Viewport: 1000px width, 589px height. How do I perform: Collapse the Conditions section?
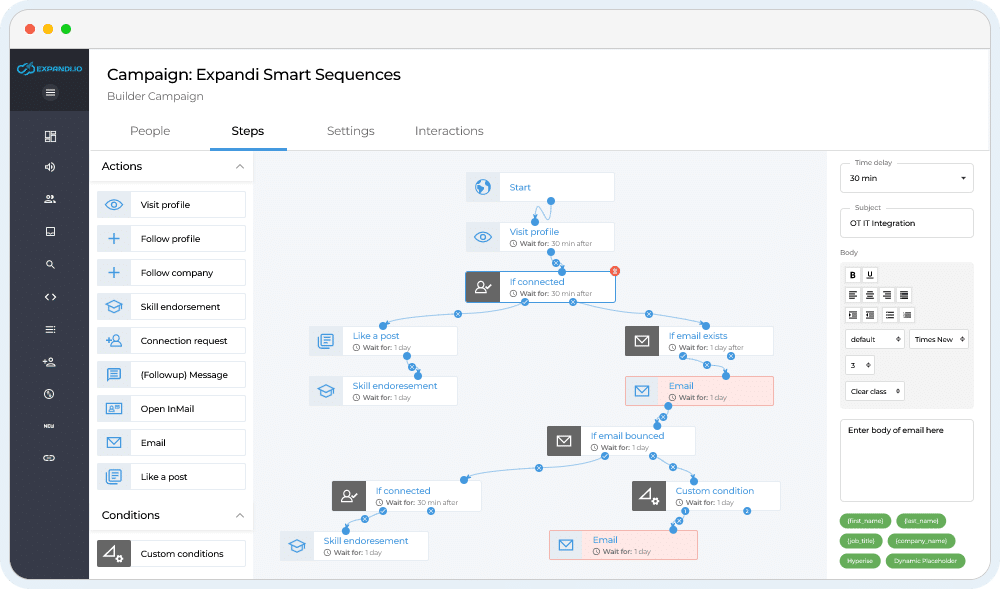(240, 515)
